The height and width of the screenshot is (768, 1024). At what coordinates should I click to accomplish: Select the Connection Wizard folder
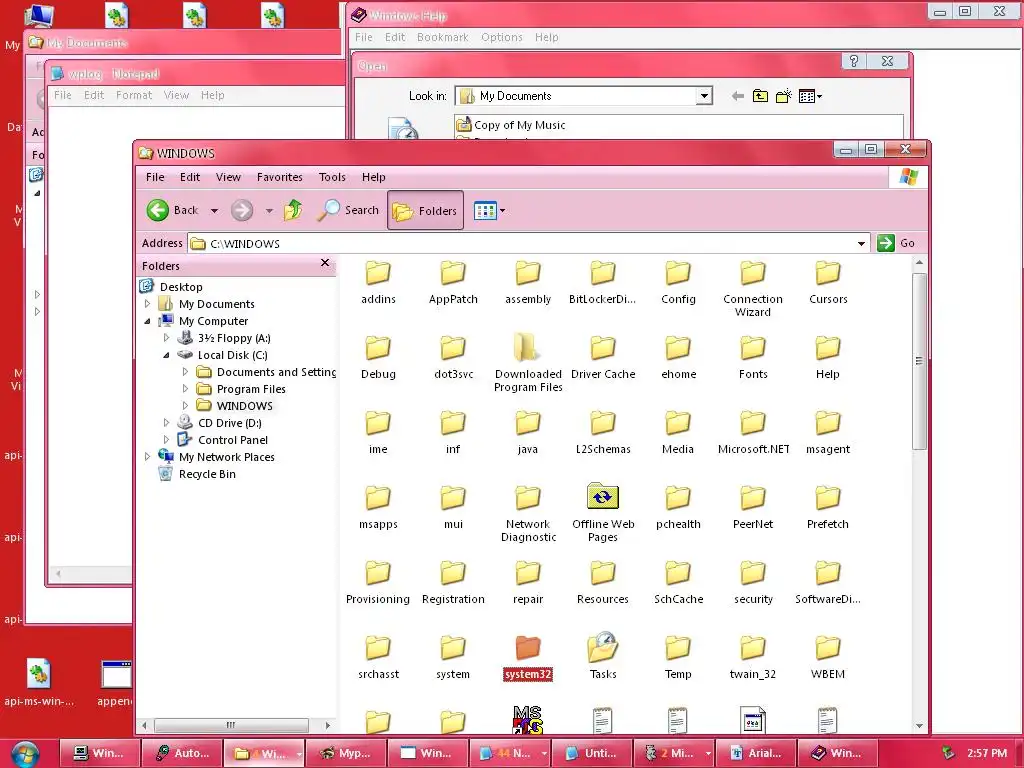pyautogui.click(x=753, y=291)
